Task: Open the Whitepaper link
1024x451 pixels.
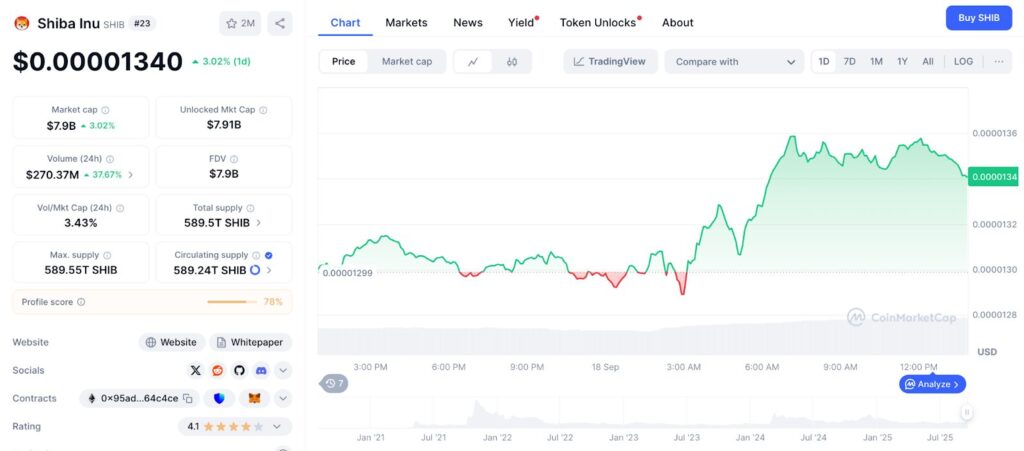Action: (x=251, y=342)
